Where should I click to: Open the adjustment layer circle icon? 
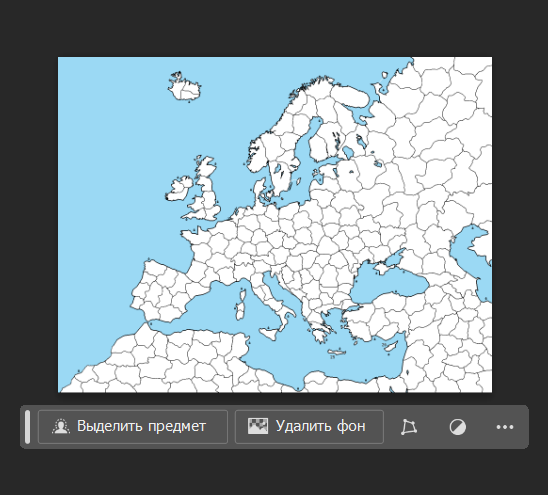click(x=457, y=427)
